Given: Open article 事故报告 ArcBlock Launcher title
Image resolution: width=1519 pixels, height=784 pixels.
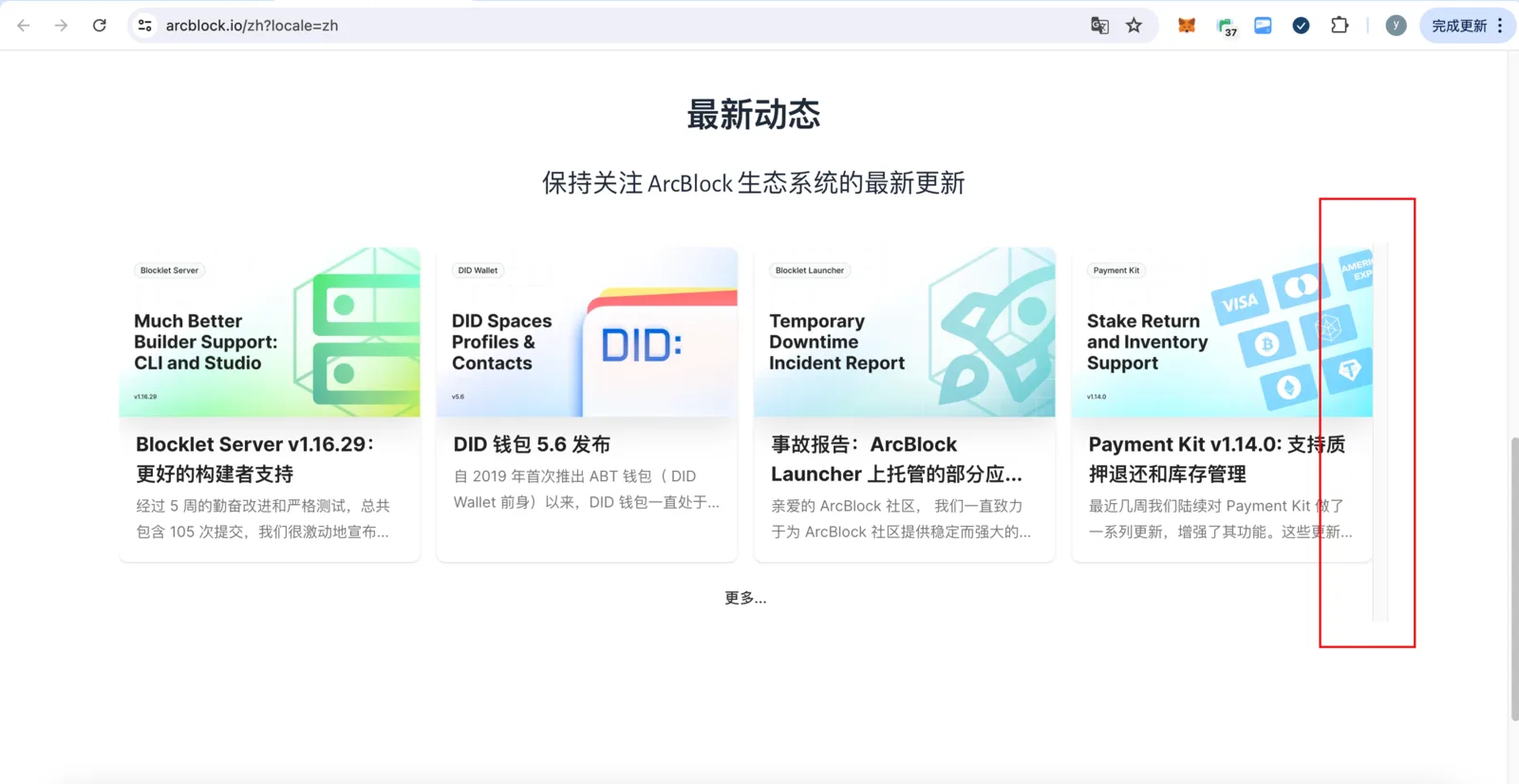Looking at the screenshot, I should tap(896, 459).
